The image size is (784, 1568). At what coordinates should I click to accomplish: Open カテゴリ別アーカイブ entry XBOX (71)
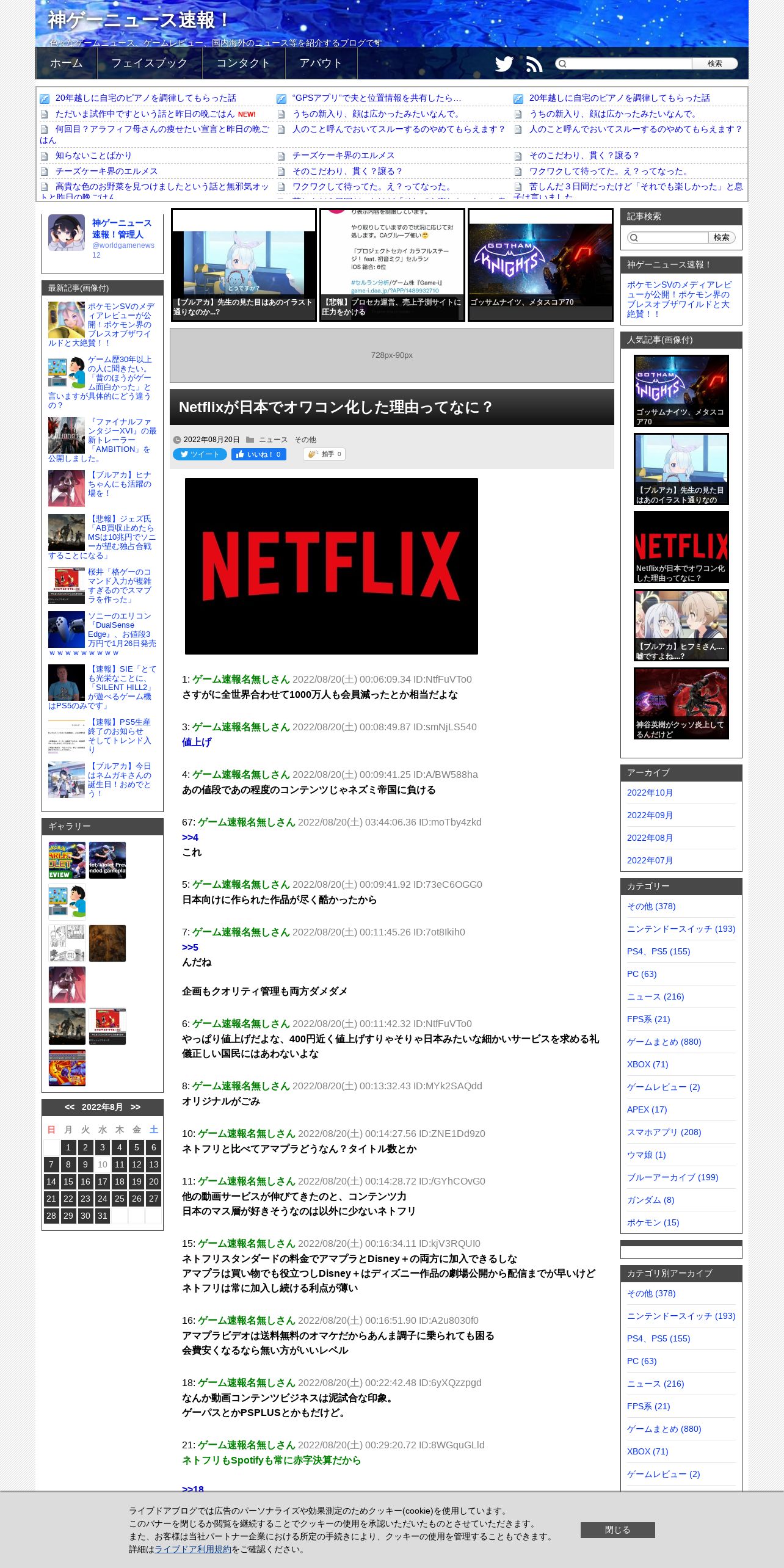coord(647,1451)
